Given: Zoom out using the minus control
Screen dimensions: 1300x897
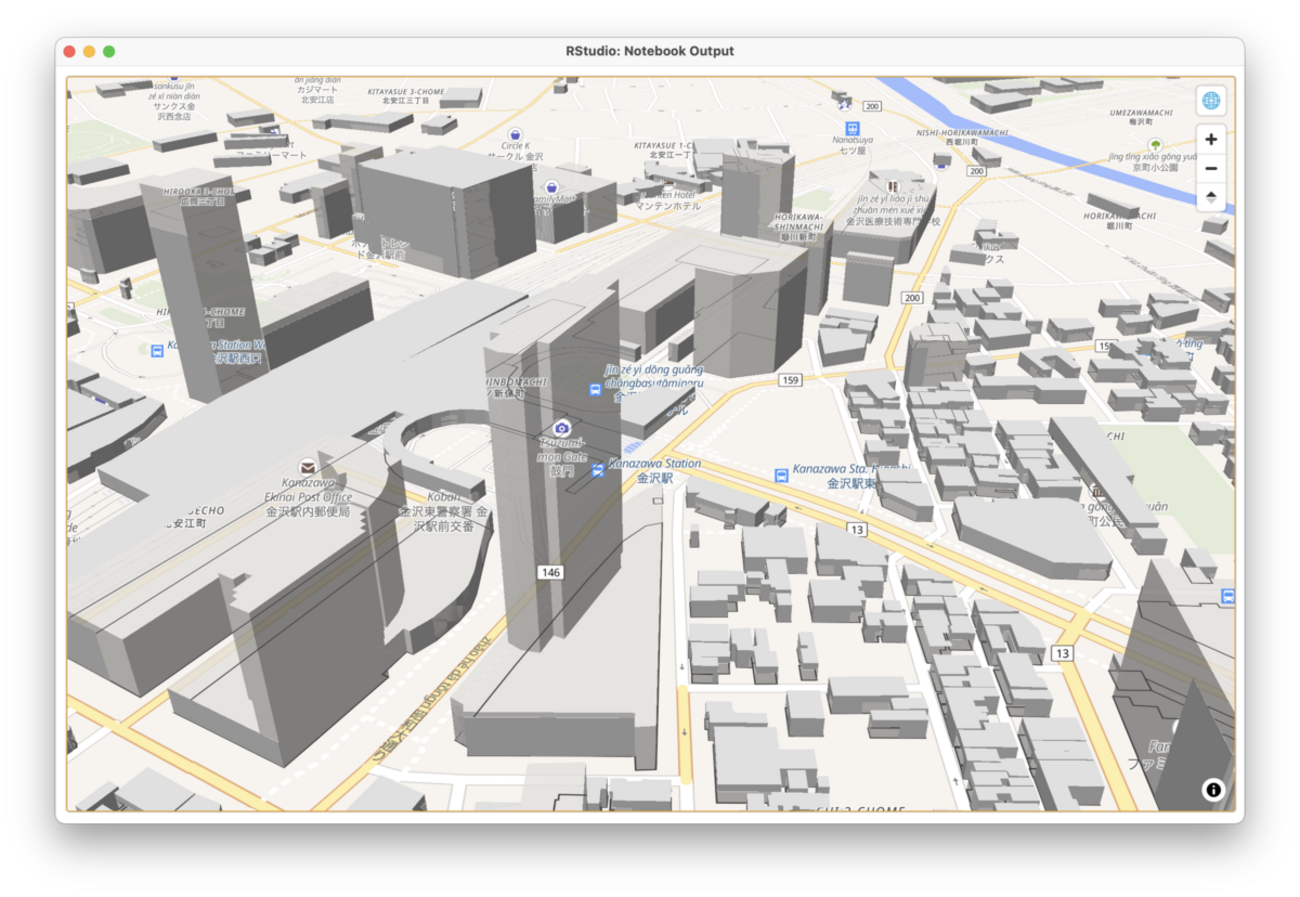Looking at the screenshot, I should tap(1212, 168).
